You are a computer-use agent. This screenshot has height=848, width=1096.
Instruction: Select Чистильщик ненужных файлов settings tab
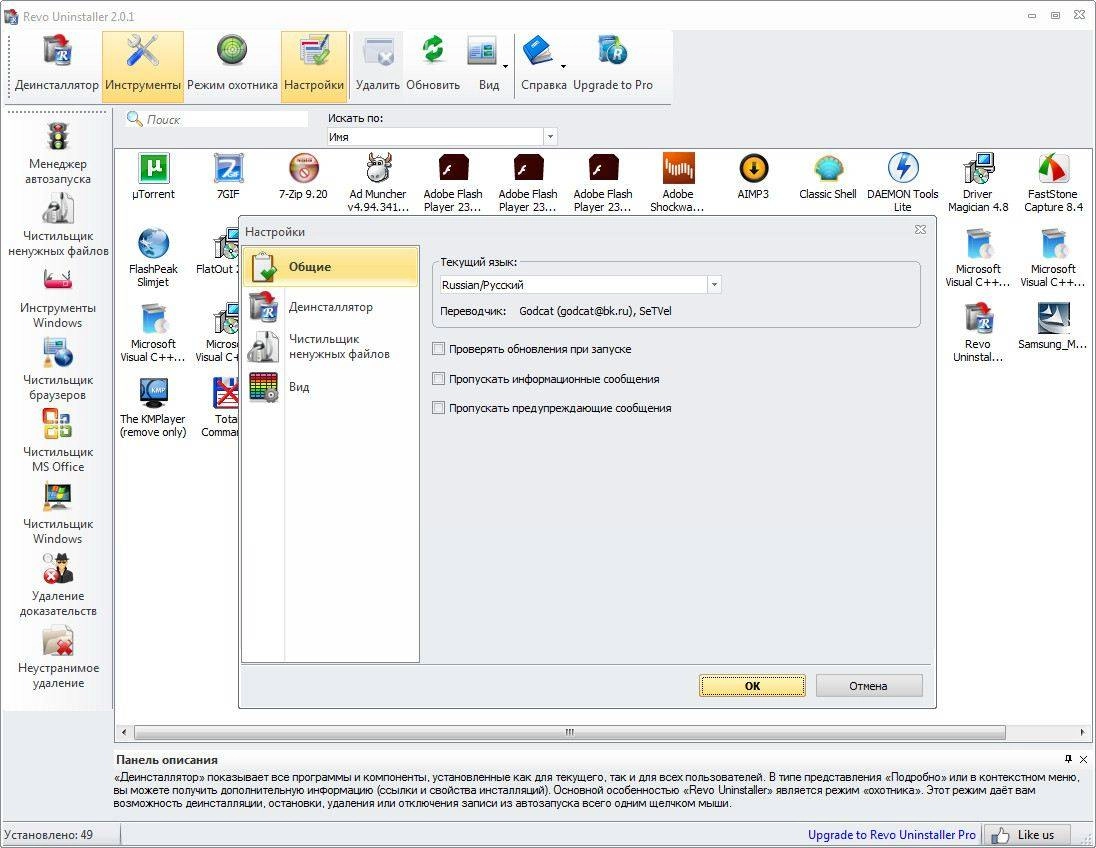[331, 346]
